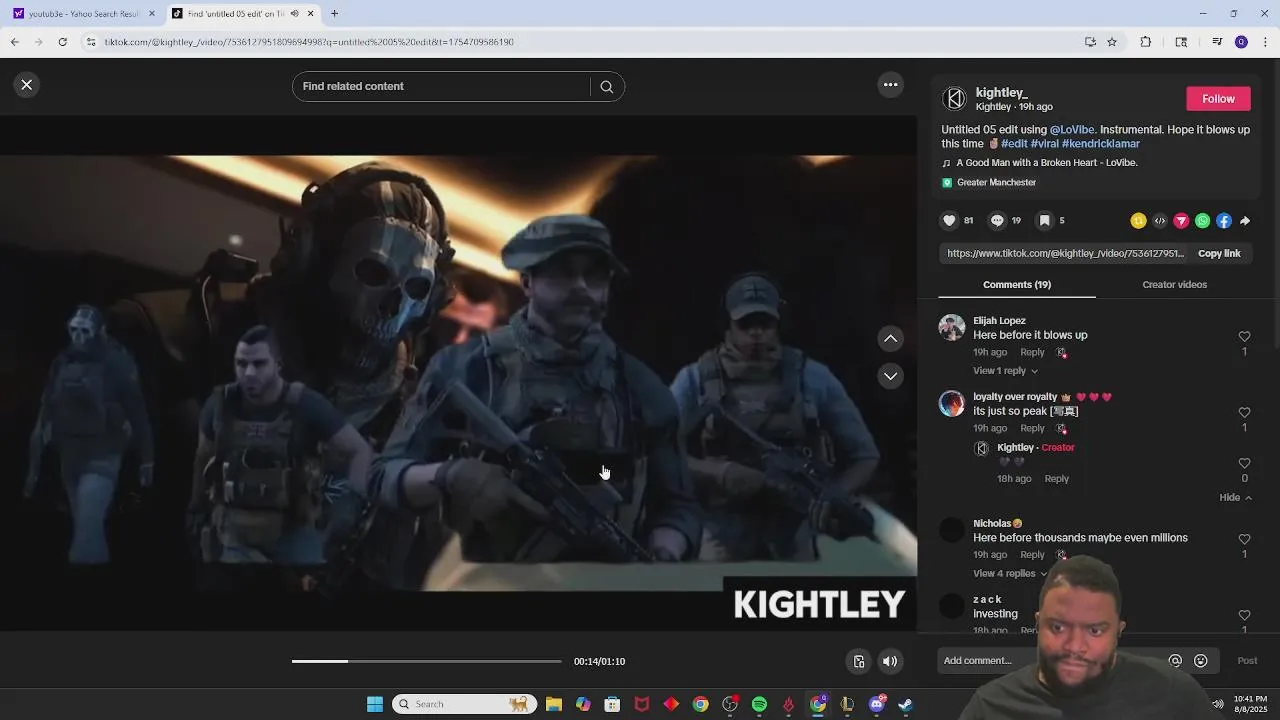Send to friends with pink arrow icon

click(1181, 221)
